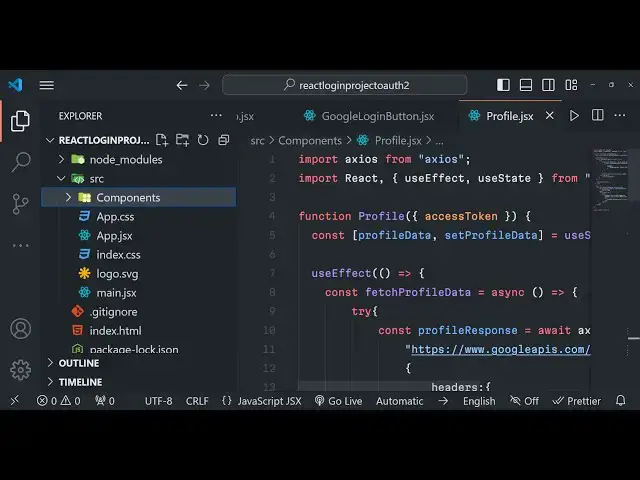Open the notifications bell in status bar
Viewport: 640px width, 480px height.
[620, 400]
